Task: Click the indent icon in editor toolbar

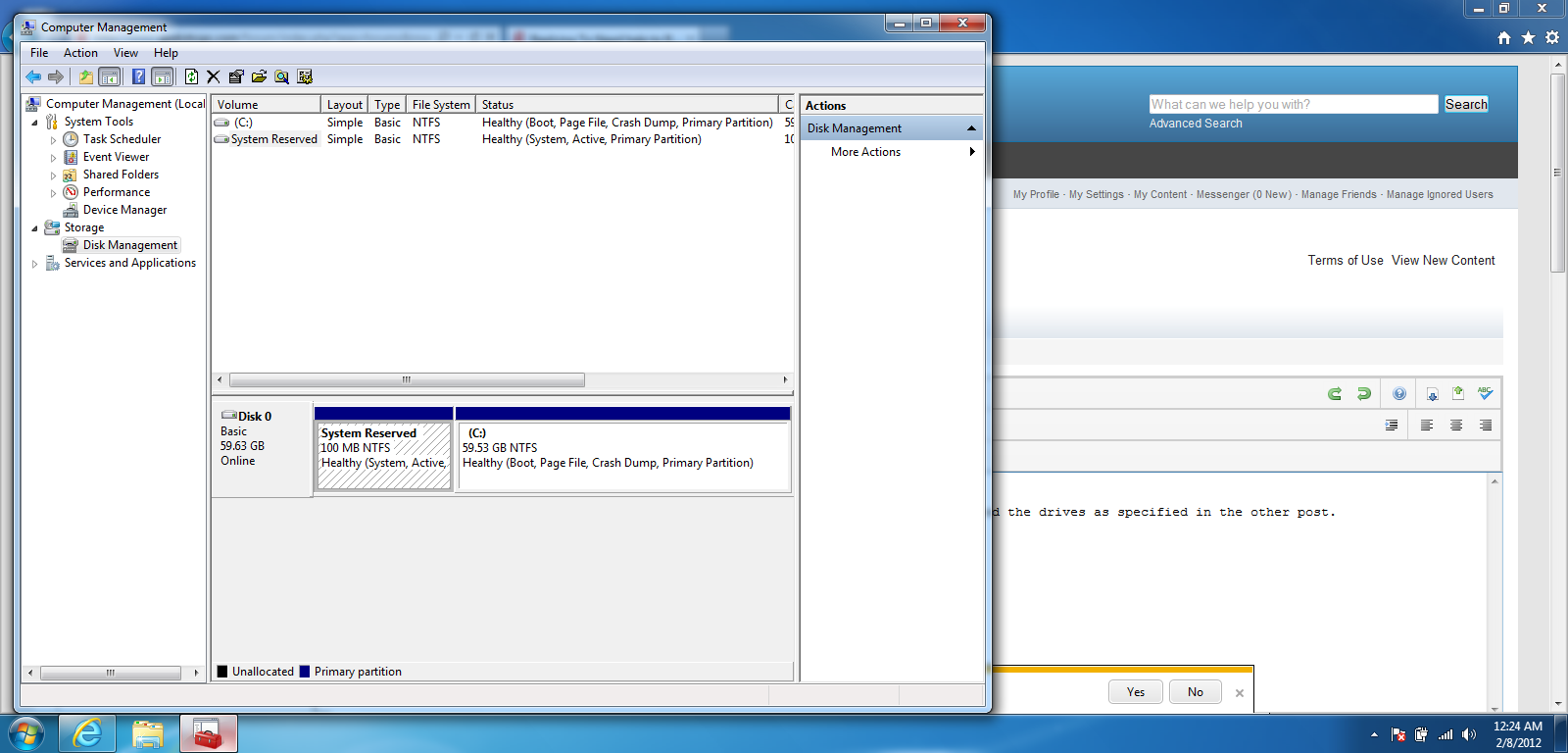Action: coord(1392,425)
